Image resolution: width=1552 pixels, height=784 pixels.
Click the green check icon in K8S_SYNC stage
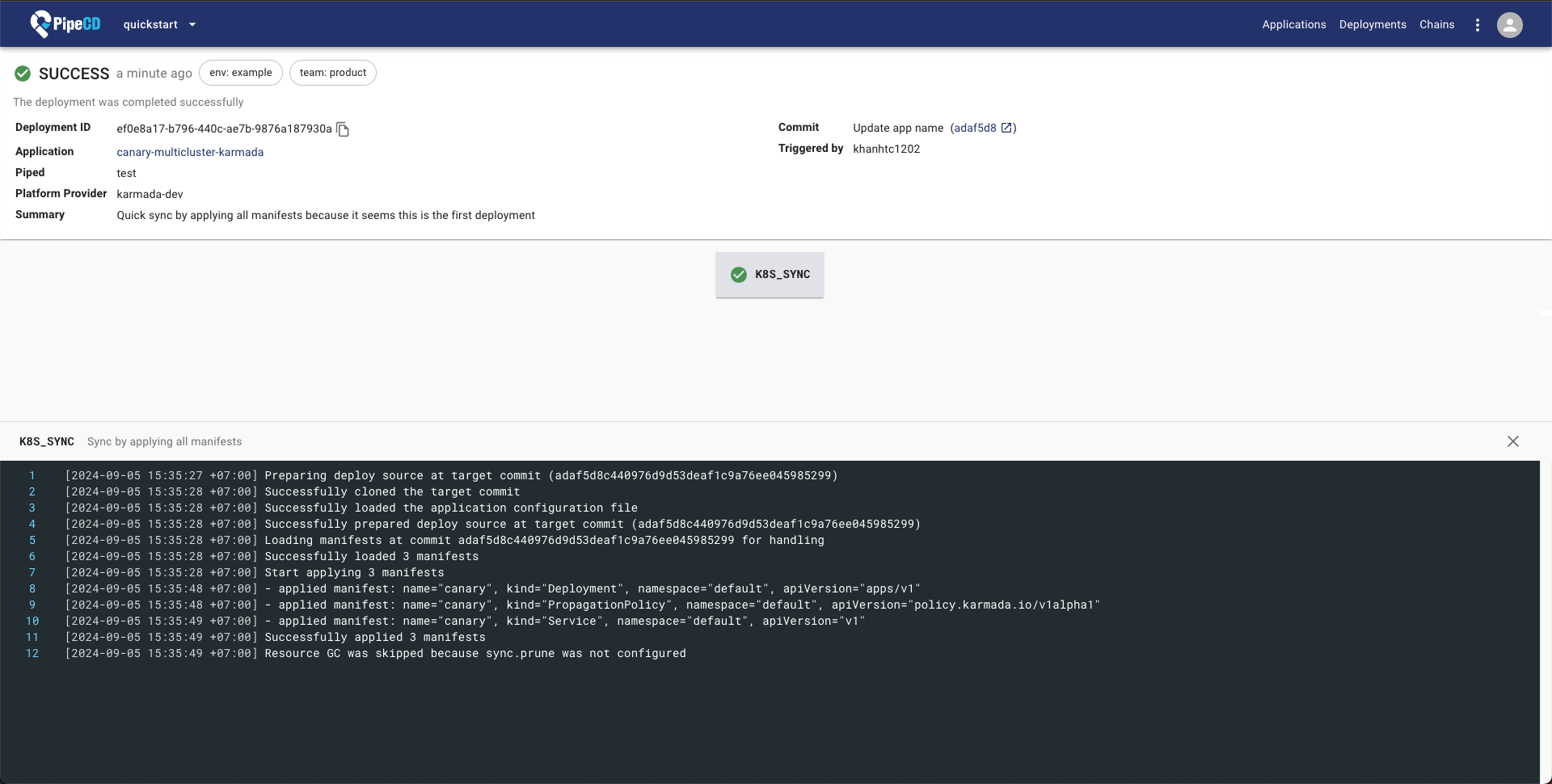tap(738, 275)
